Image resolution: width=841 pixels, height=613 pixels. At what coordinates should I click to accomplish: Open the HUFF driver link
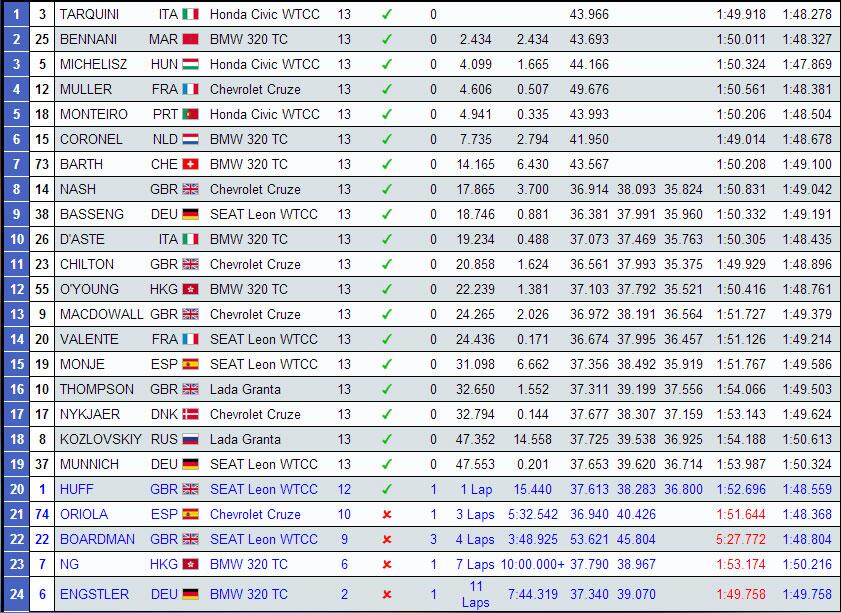(x=77, y=489)
